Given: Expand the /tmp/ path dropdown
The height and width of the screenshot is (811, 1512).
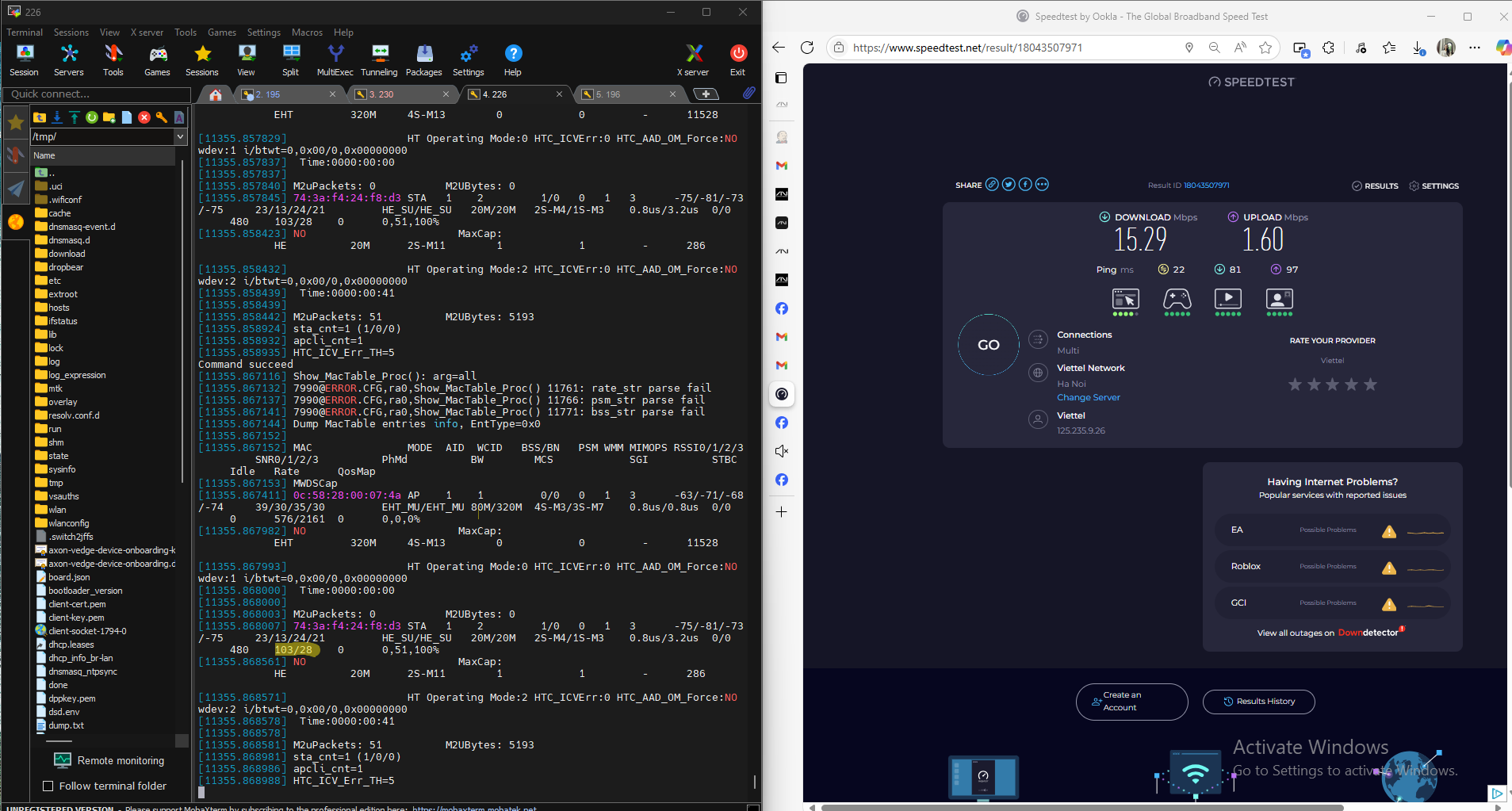Looking at the screenshot, I should pyautogui.click(x=180, y=136).
